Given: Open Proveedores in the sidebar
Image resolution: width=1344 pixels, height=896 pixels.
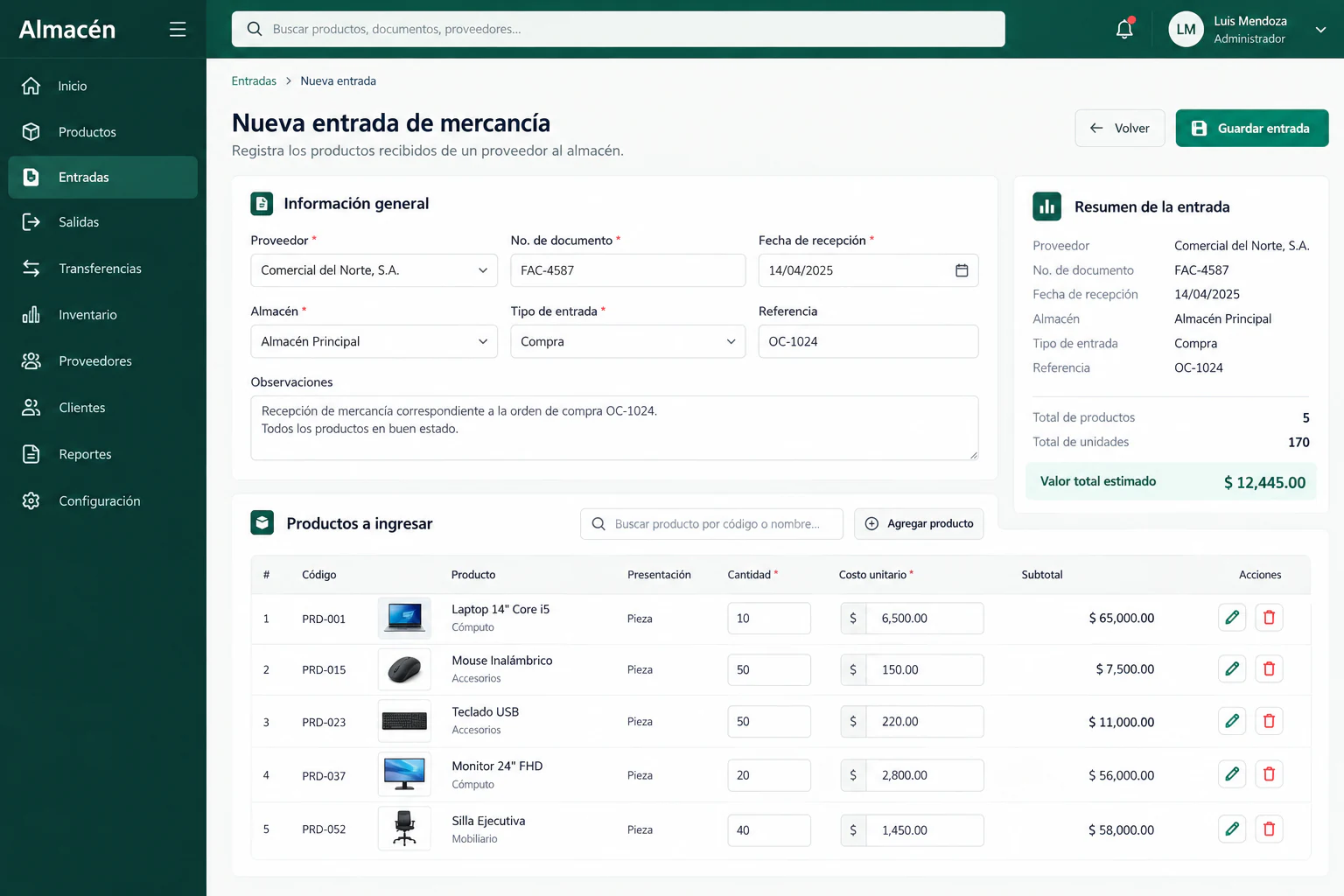Looking at the screenshot, I should (x=103, y=361).
